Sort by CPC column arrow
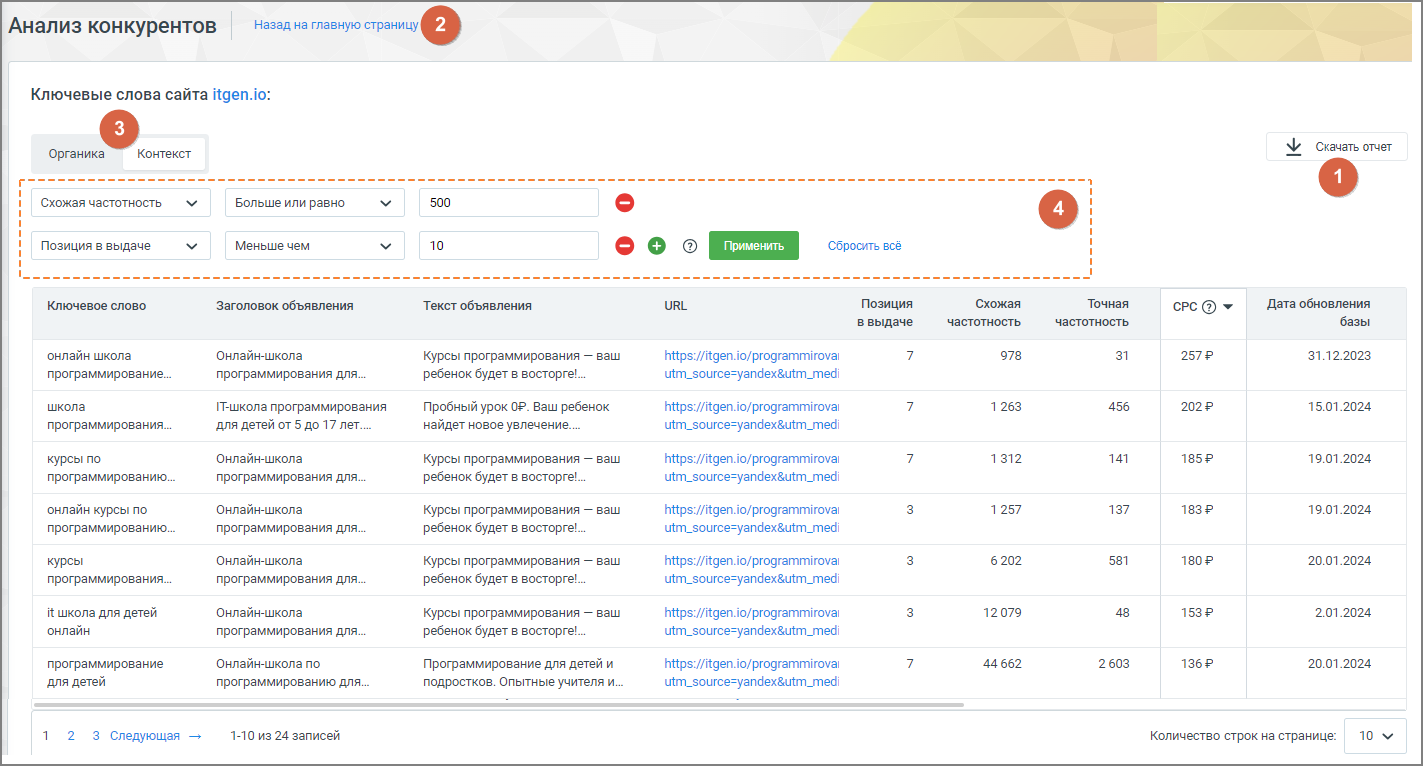The width and height of the screenshot is (1423, 766). [1228, 307]
